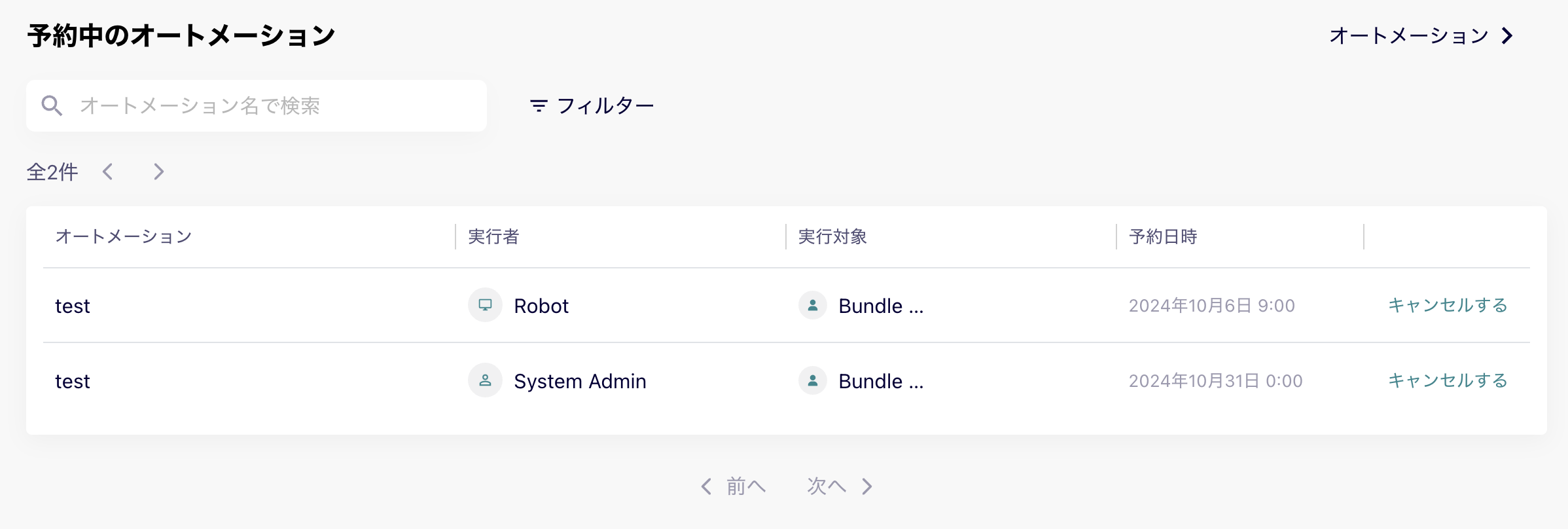Focus the オートメーション名で検索 search field
Viewport: 1568px width, 529px height.
tap(257, 105)
